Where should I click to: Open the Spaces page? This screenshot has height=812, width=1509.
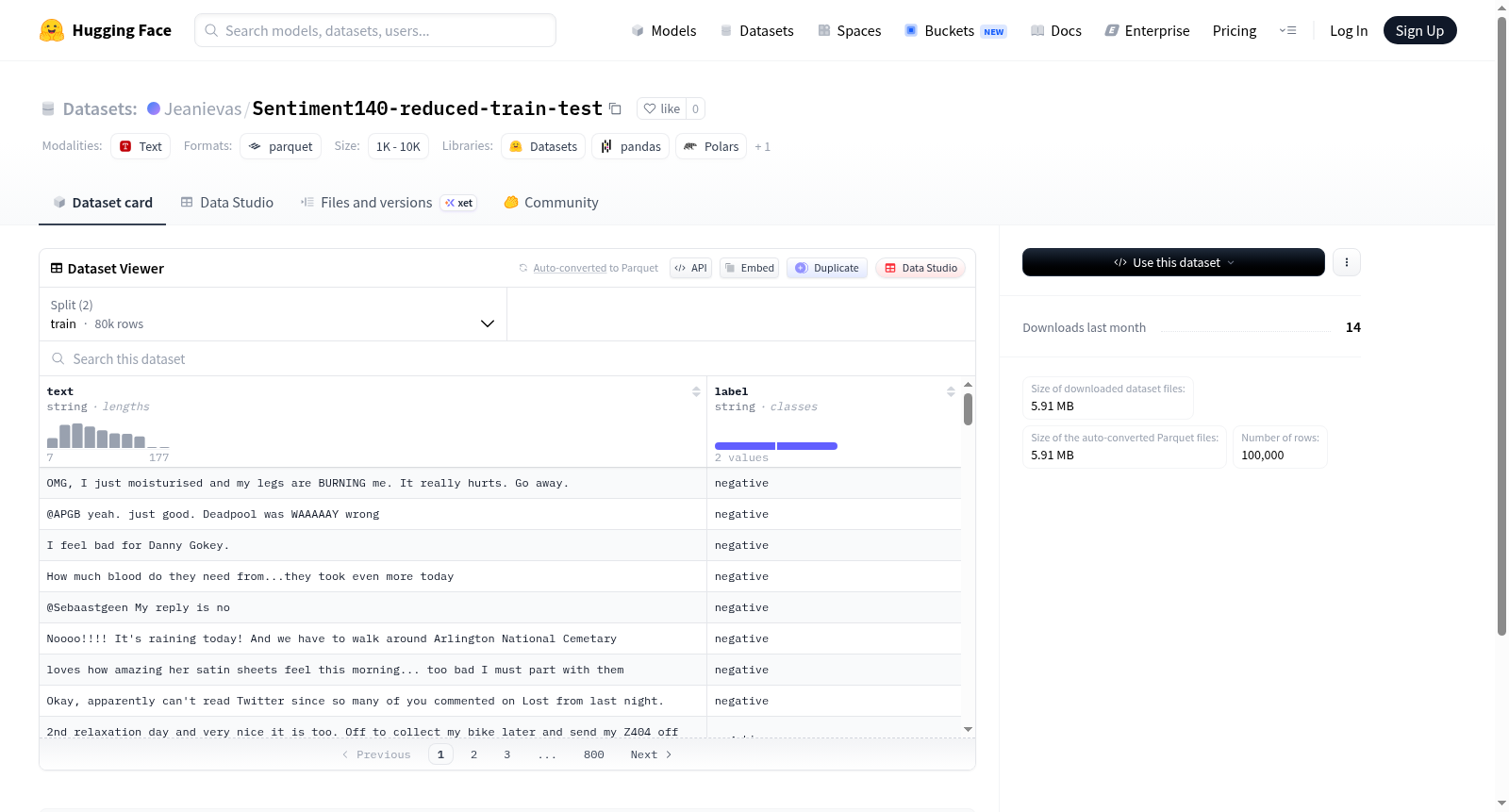(x=849, y=30)
